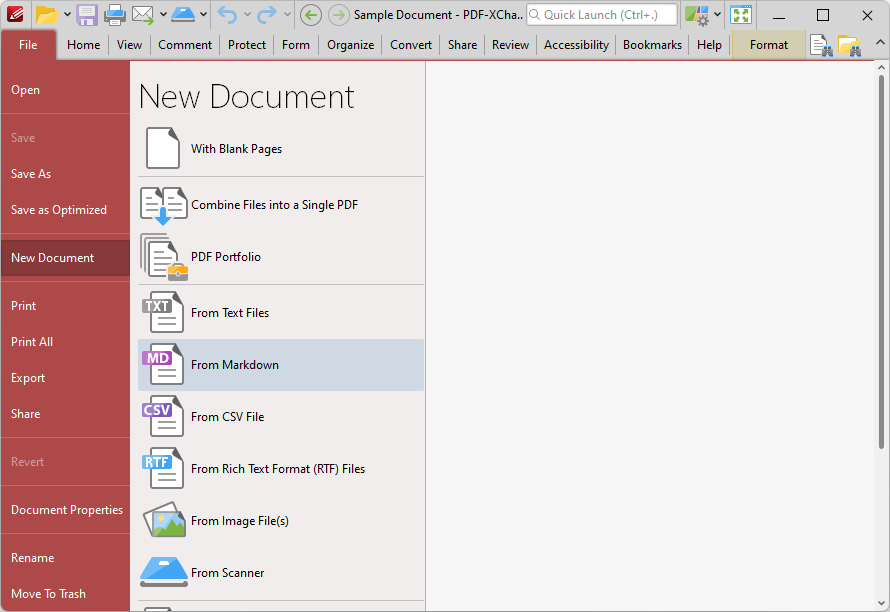Click the Combine Files into a Single PDF label
The width and height of the screenshot is (890, 612).
274,205
